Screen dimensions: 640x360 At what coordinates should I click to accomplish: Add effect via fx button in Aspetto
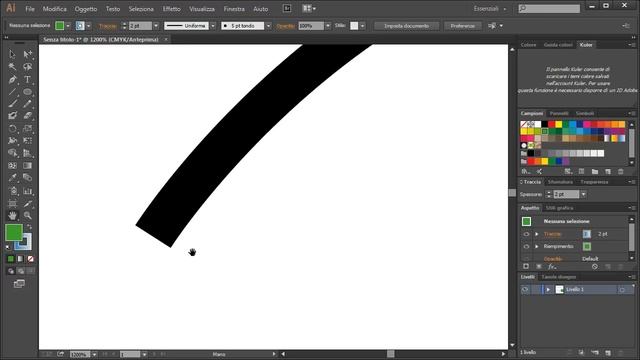click(552, 267)
